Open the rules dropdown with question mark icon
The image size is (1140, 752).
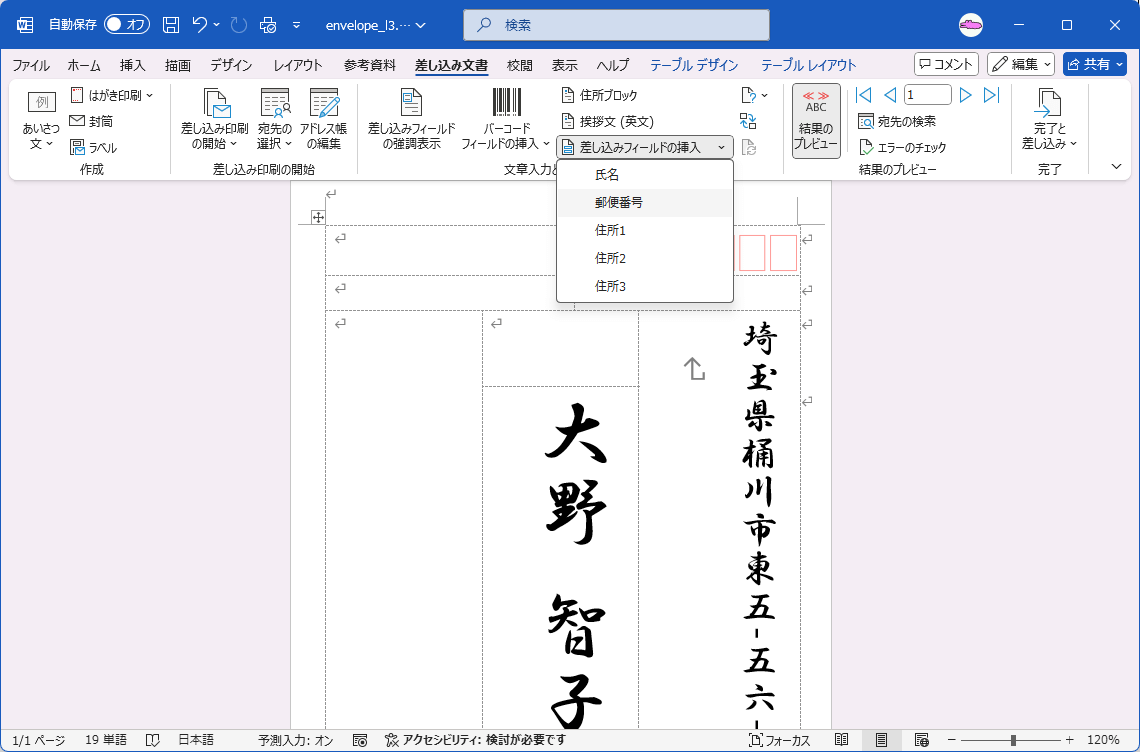tap(754, 95)
